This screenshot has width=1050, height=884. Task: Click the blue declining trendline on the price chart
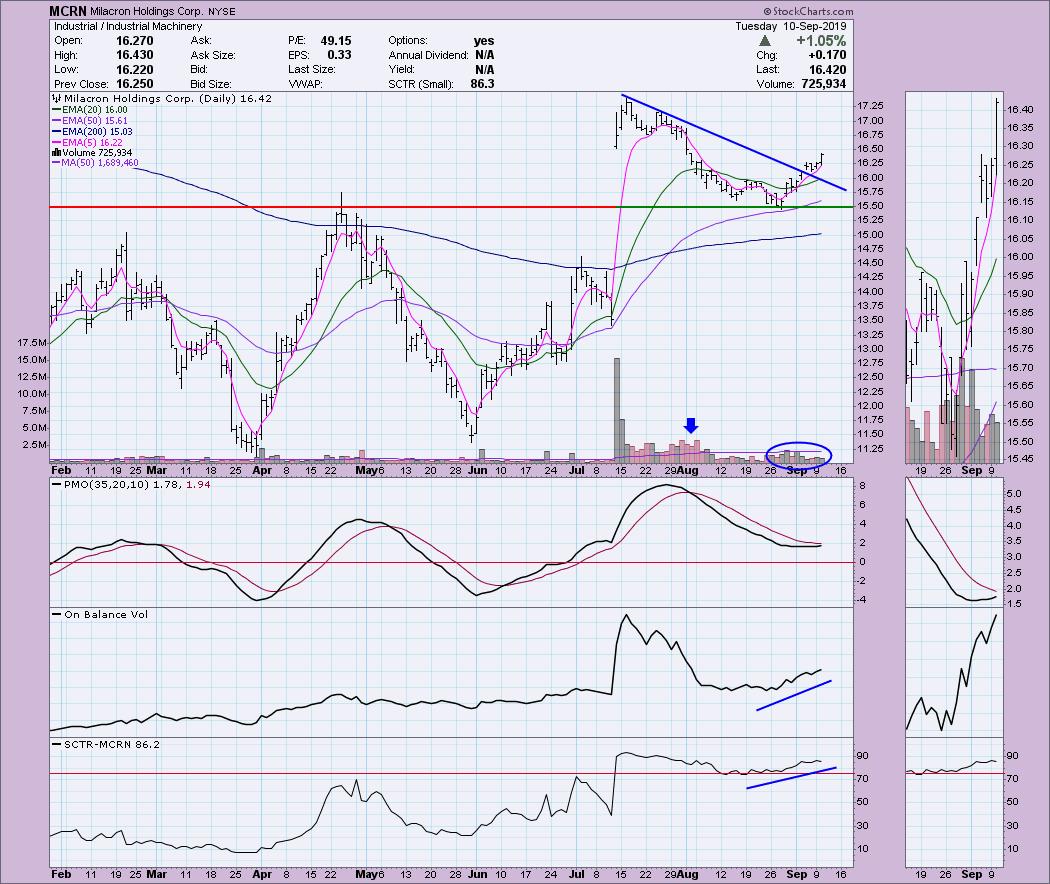pos(720,139)
